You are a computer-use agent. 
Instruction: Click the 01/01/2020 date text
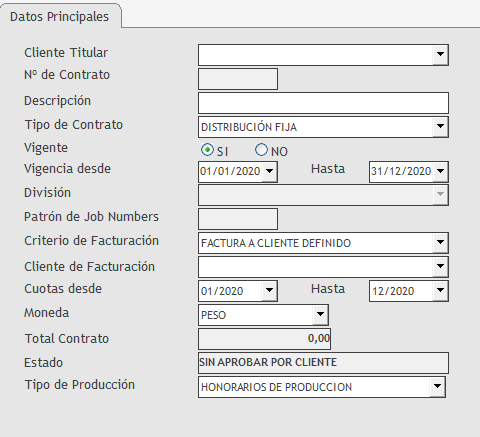tap(230, 171)
